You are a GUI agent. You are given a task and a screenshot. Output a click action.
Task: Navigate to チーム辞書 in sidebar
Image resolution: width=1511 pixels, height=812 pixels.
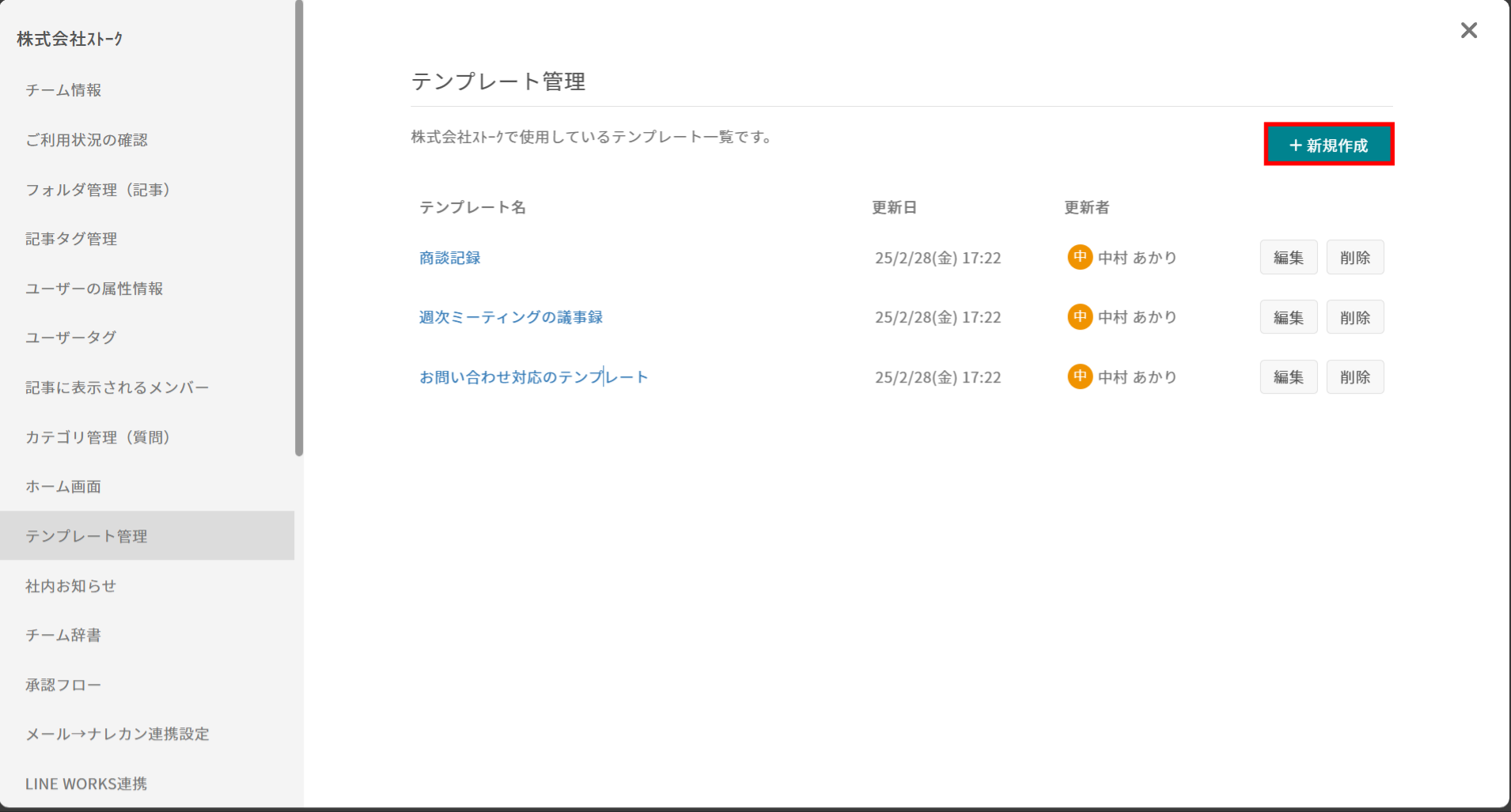click(x=63, y=635)
